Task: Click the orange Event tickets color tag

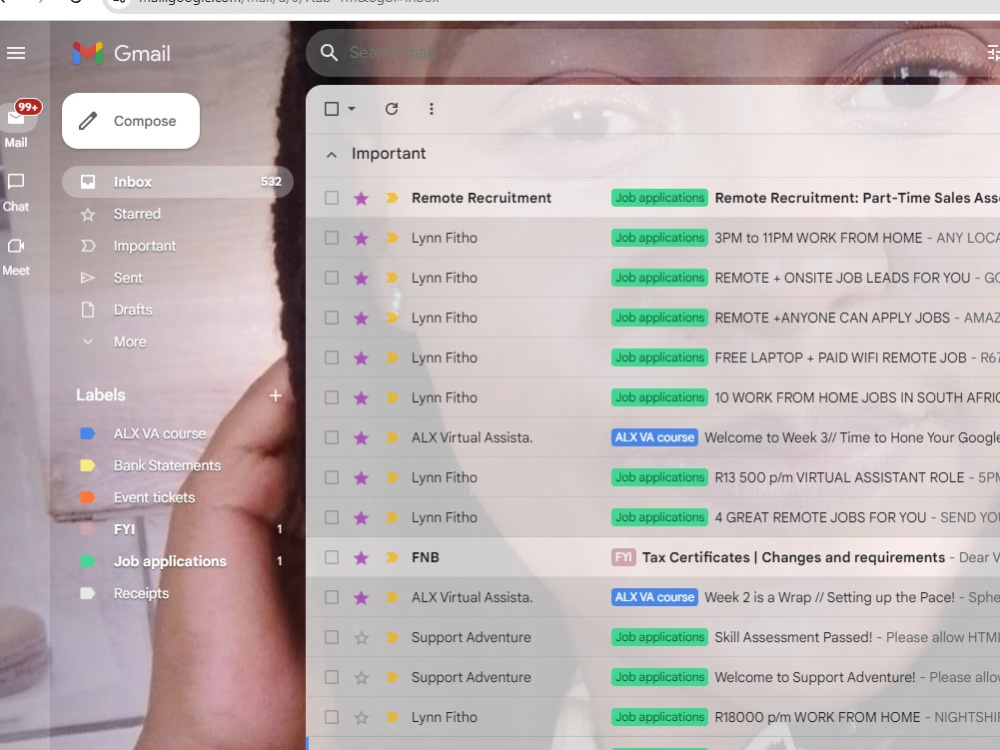Action: (x=87, y=497)
